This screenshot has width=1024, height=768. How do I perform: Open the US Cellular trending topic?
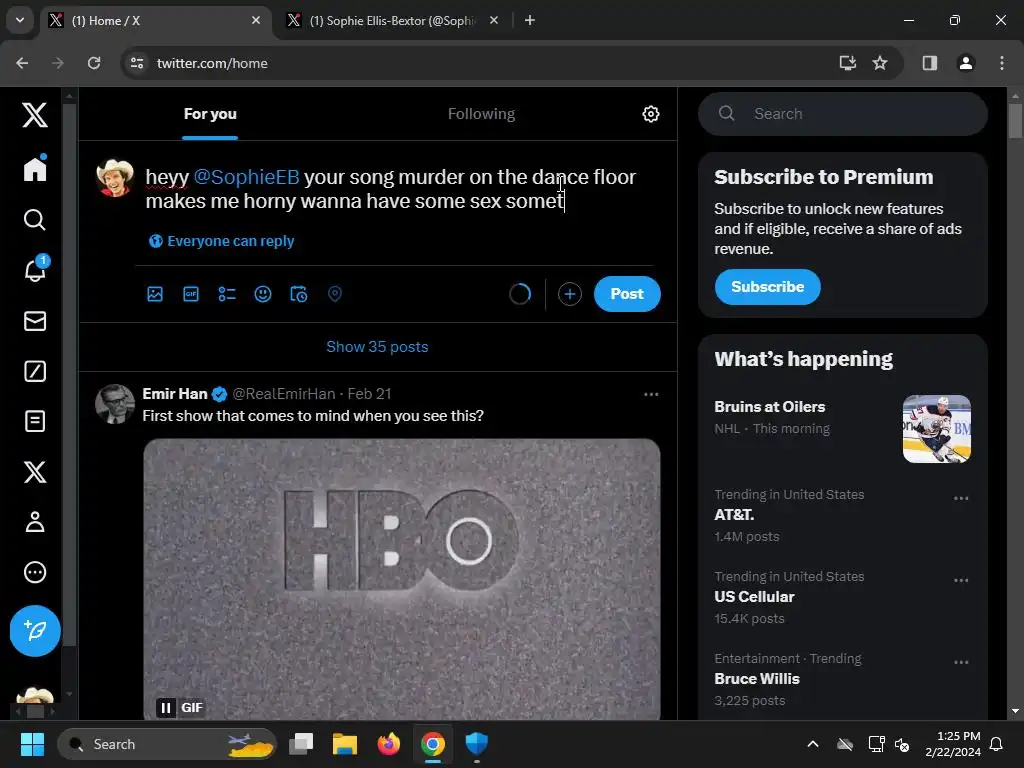pos(754,597)
